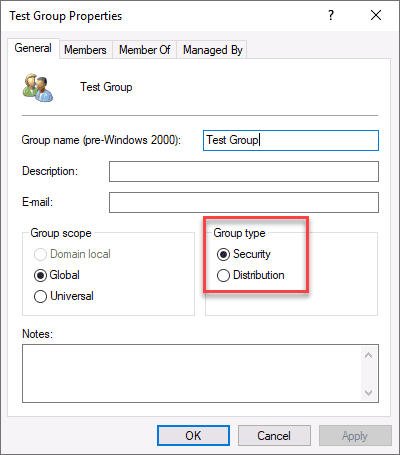Image resolution: width=400 pixels, height=455 pixels.
Task: Click Notes scrollbar down arrow
Action: click(368, 392)
